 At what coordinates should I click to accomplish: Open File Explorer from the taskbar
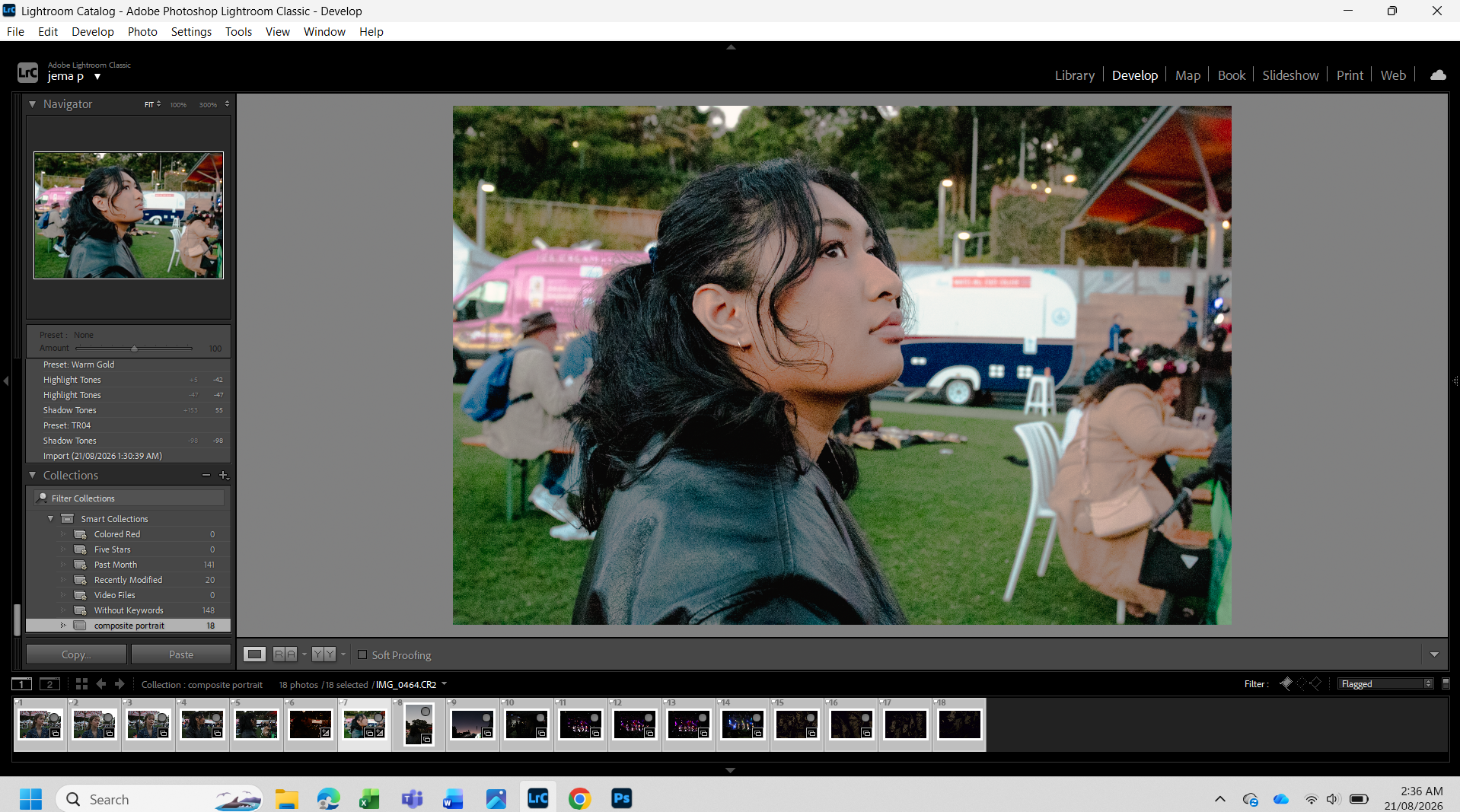tap(286, 798)
